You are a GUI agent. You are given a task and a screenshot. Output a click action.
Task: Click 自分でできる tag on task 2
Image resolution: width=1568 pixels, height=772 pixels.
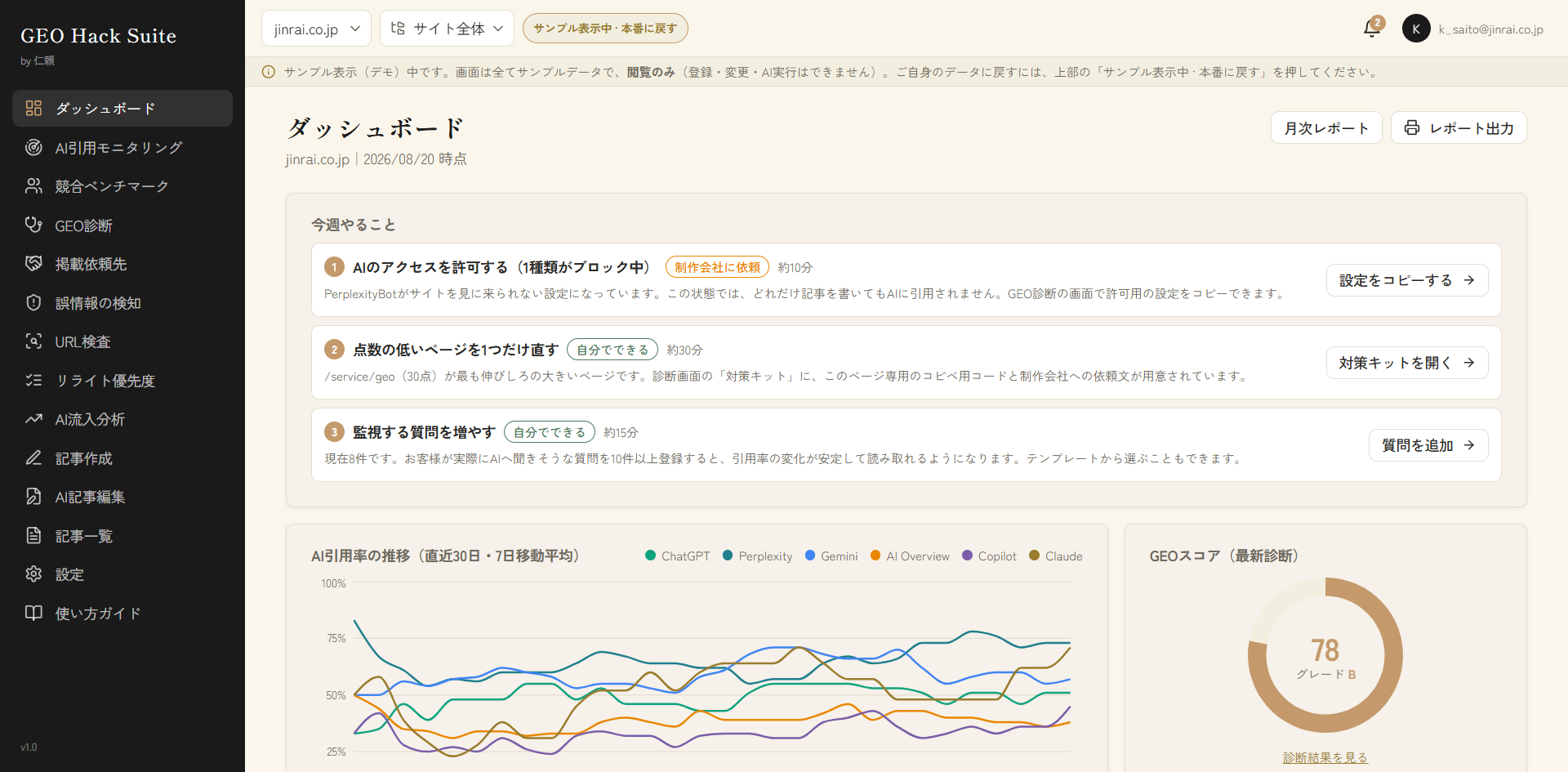(x=612, y=350)
